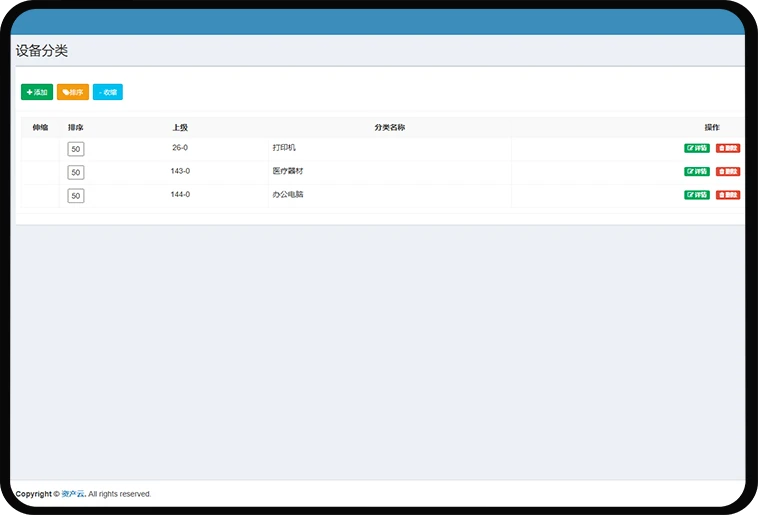This screenshot has height=515, width=758.
Task: Open details for the 医疗器材 row
Action: click(x=697, y=172)
